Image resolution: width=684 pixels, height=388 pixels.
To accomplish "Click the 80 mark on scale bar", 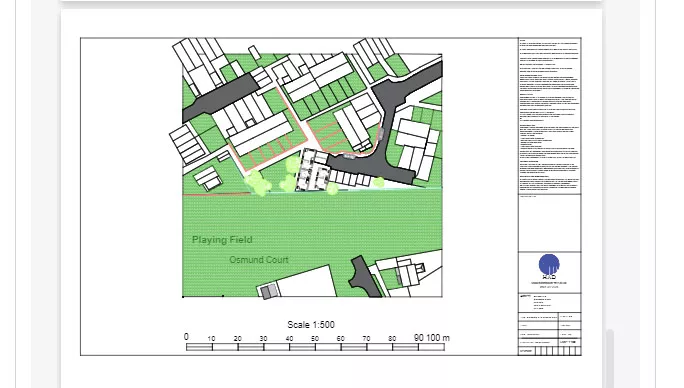I will tap(392, 338).
